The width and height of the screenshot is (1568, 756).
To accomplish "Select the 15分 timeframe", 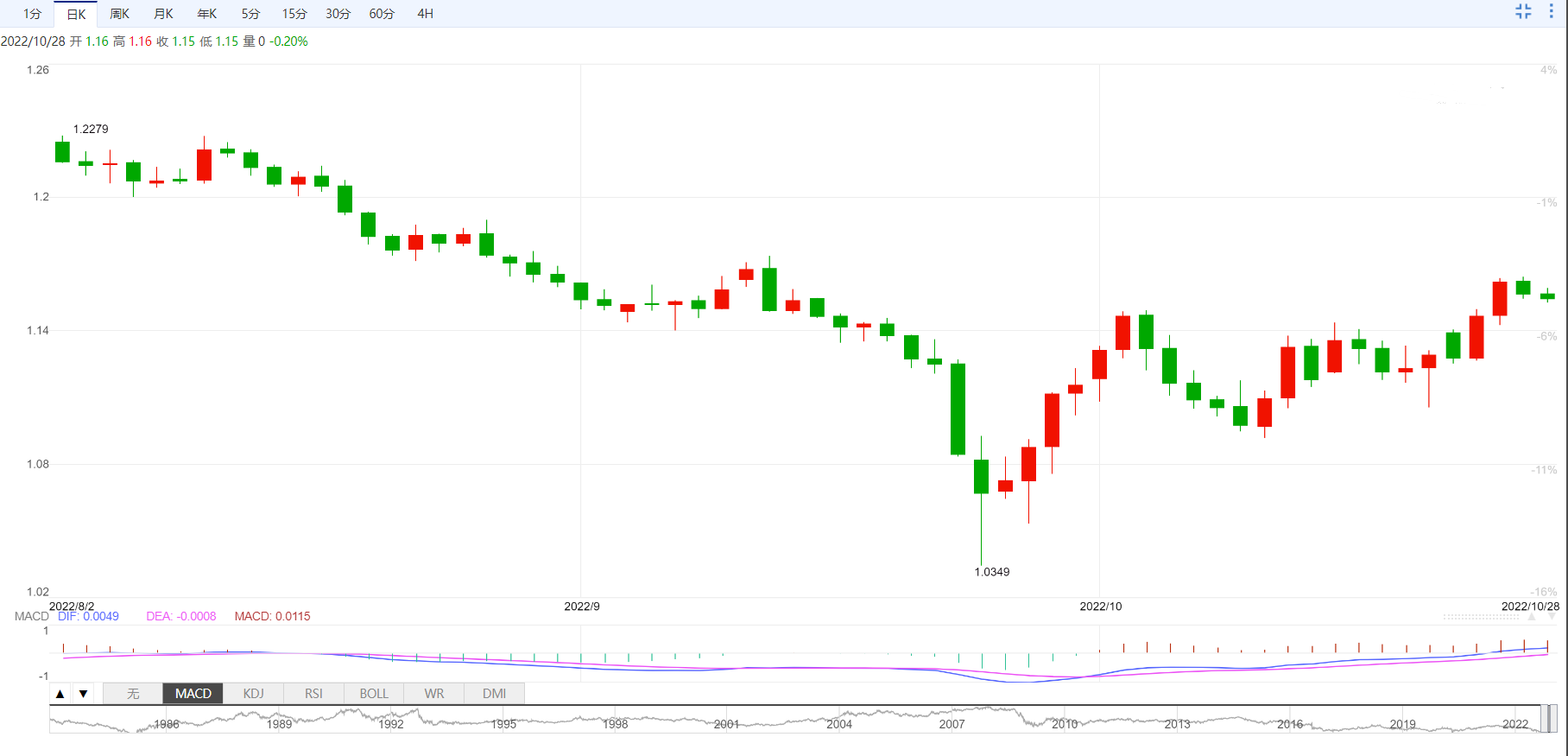I will click(294, 14).
